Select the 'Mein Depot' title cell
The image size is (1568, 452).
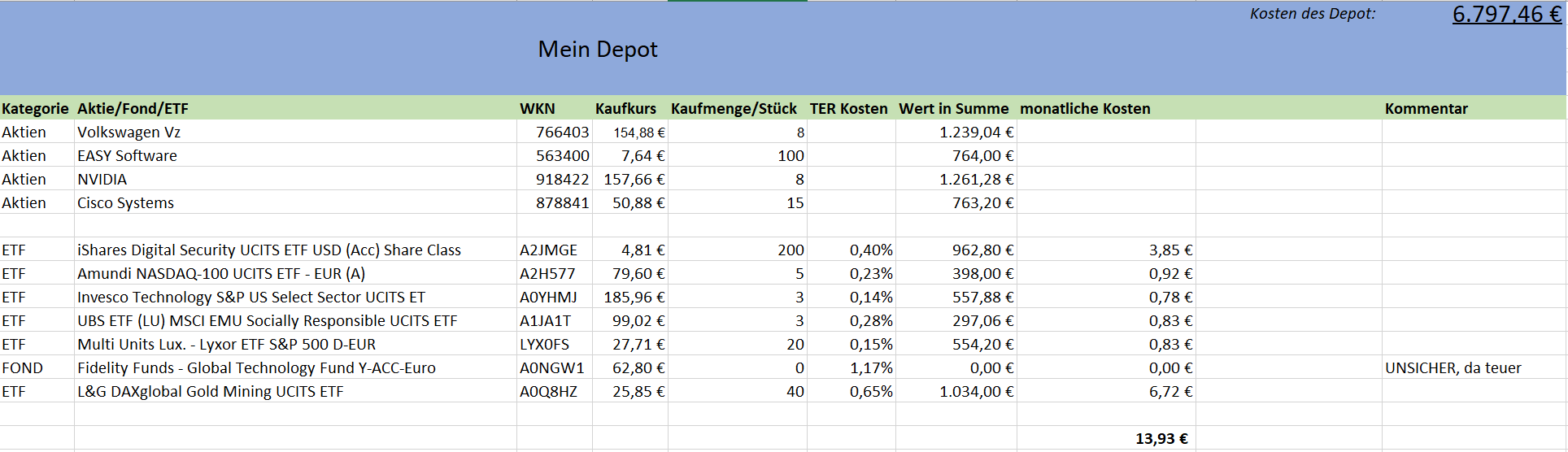tap(598, 50)
